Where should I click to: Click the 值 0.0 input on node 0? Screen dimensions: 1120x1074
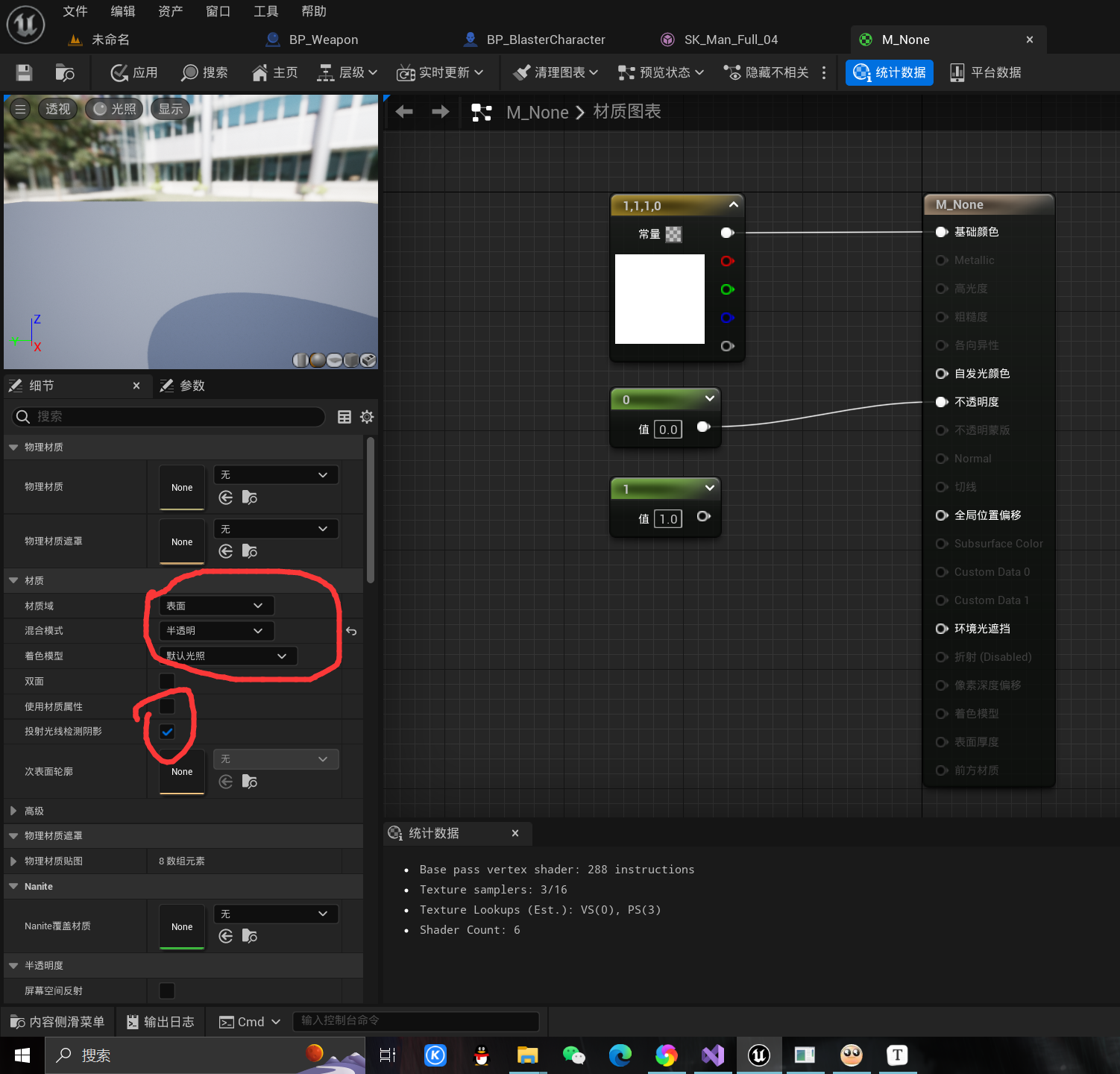point(668,430)
